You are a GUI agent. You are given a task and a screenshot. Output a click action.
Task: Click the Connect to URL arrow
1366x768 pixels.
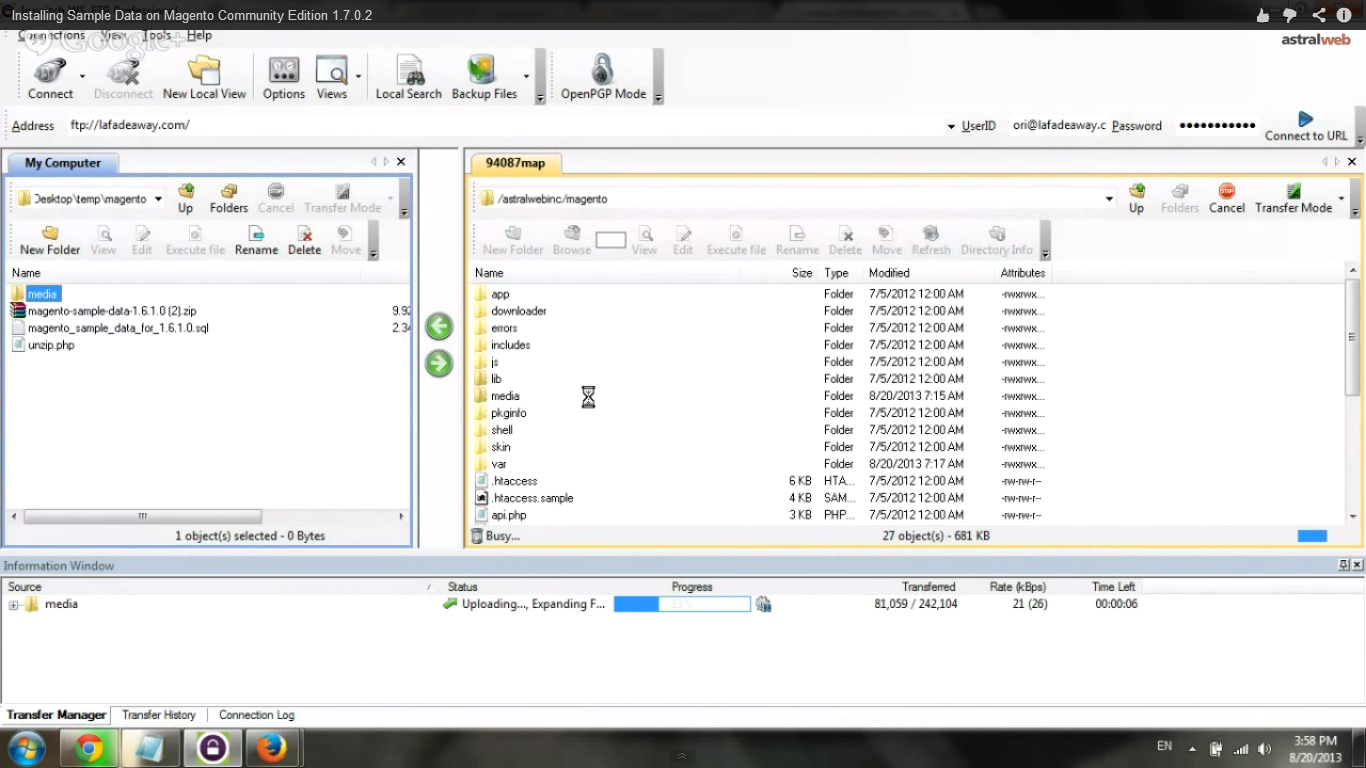pos(1305,118)
